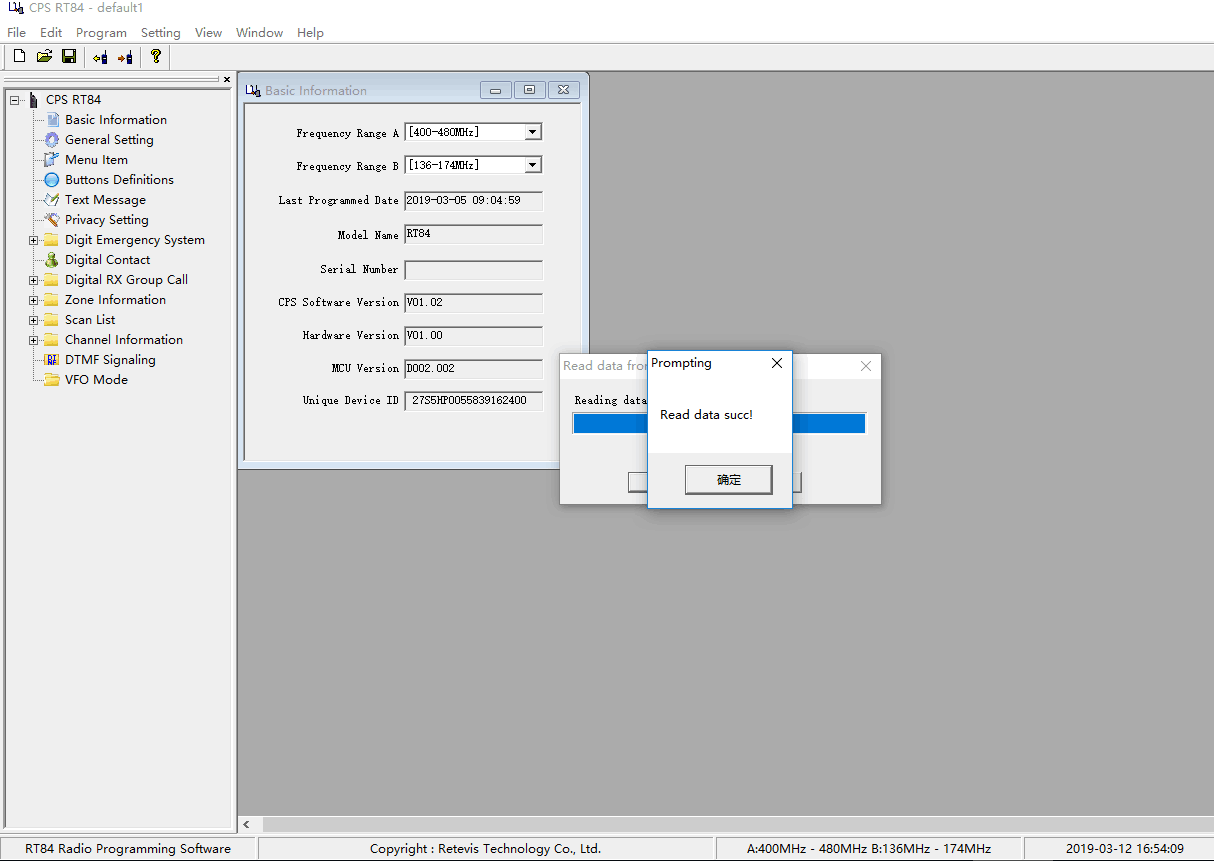Select General Setting in the tree
The height and width of the screenshot is (861, 1214).
109,140
